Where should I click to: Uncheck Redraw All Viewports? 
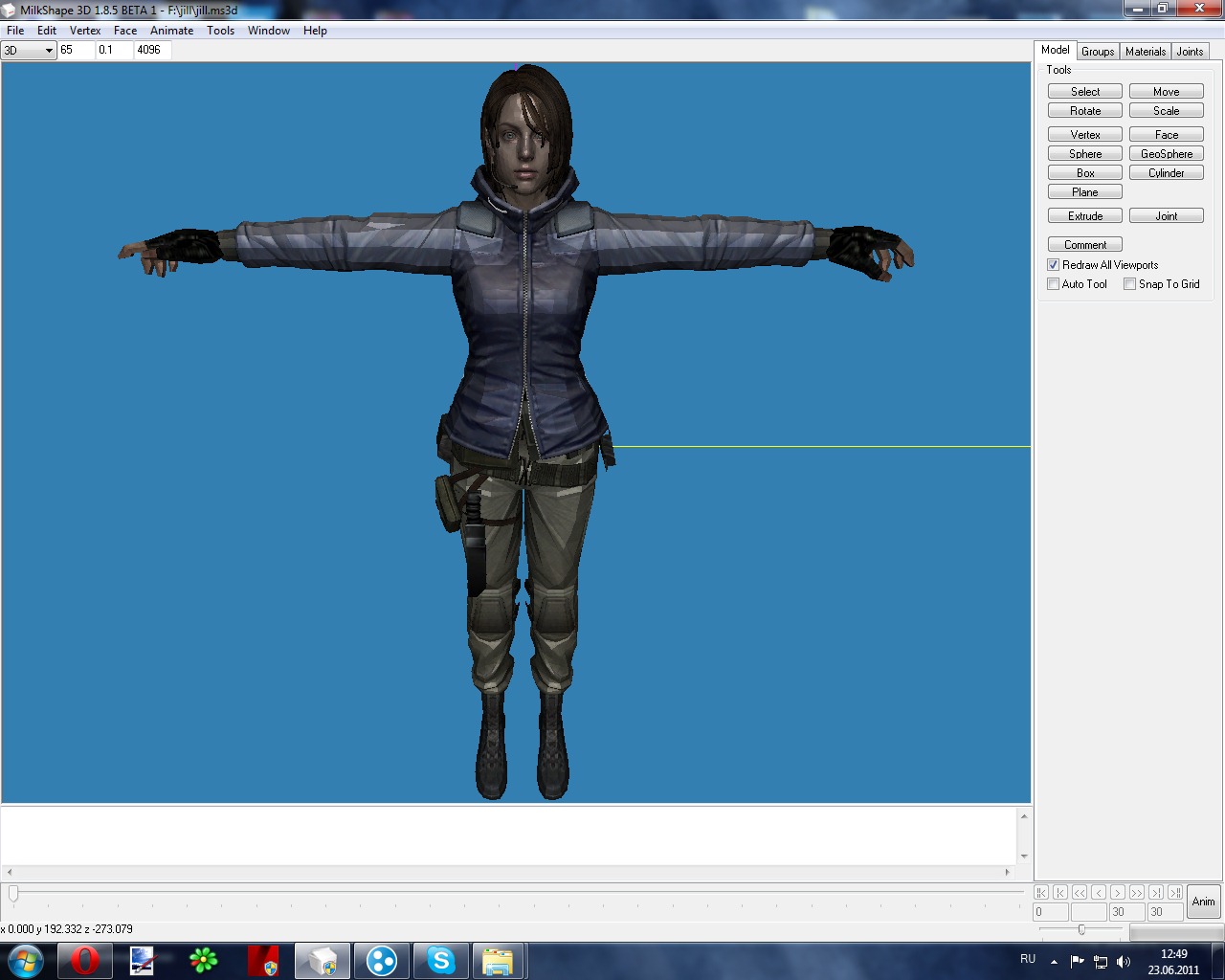point(1054,265)
